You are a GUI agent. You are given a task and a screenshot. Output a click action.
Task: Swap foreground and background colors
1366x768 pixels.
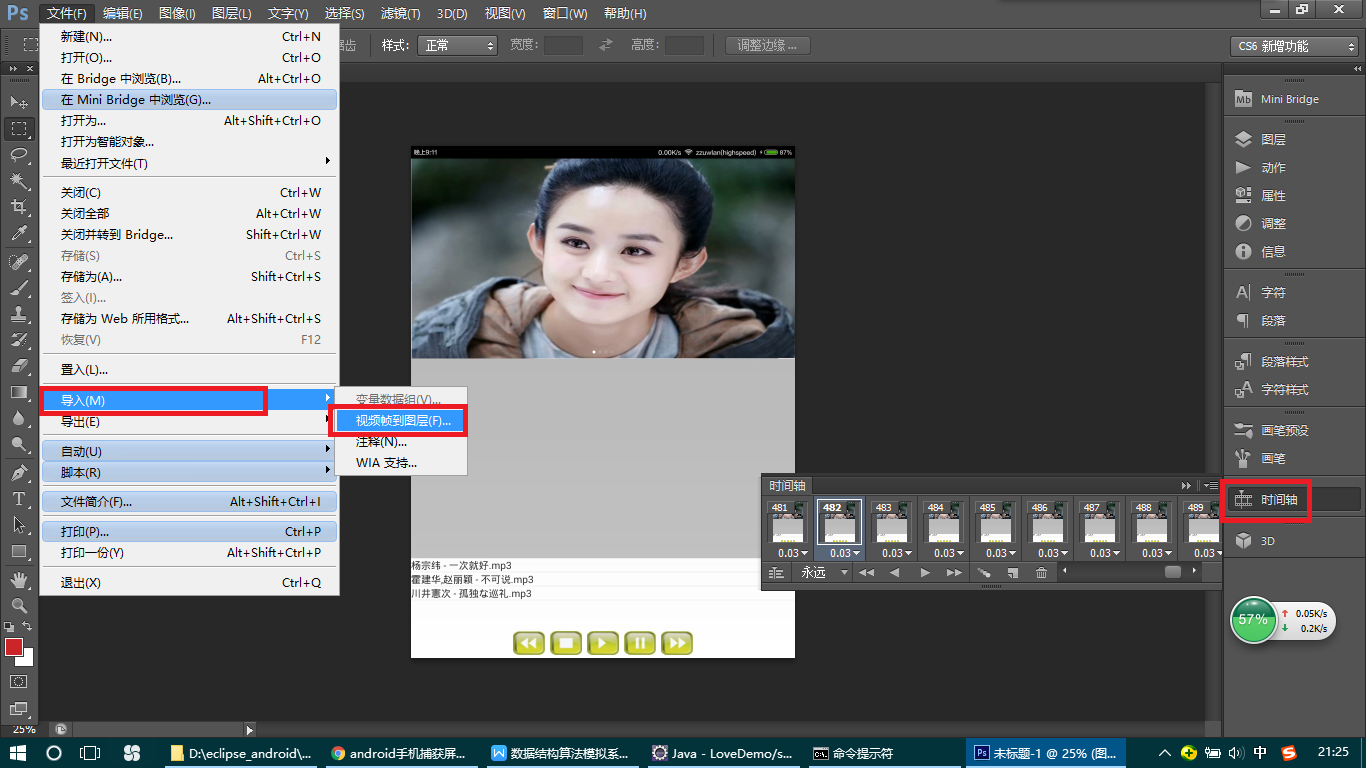(x=28, y=626)
